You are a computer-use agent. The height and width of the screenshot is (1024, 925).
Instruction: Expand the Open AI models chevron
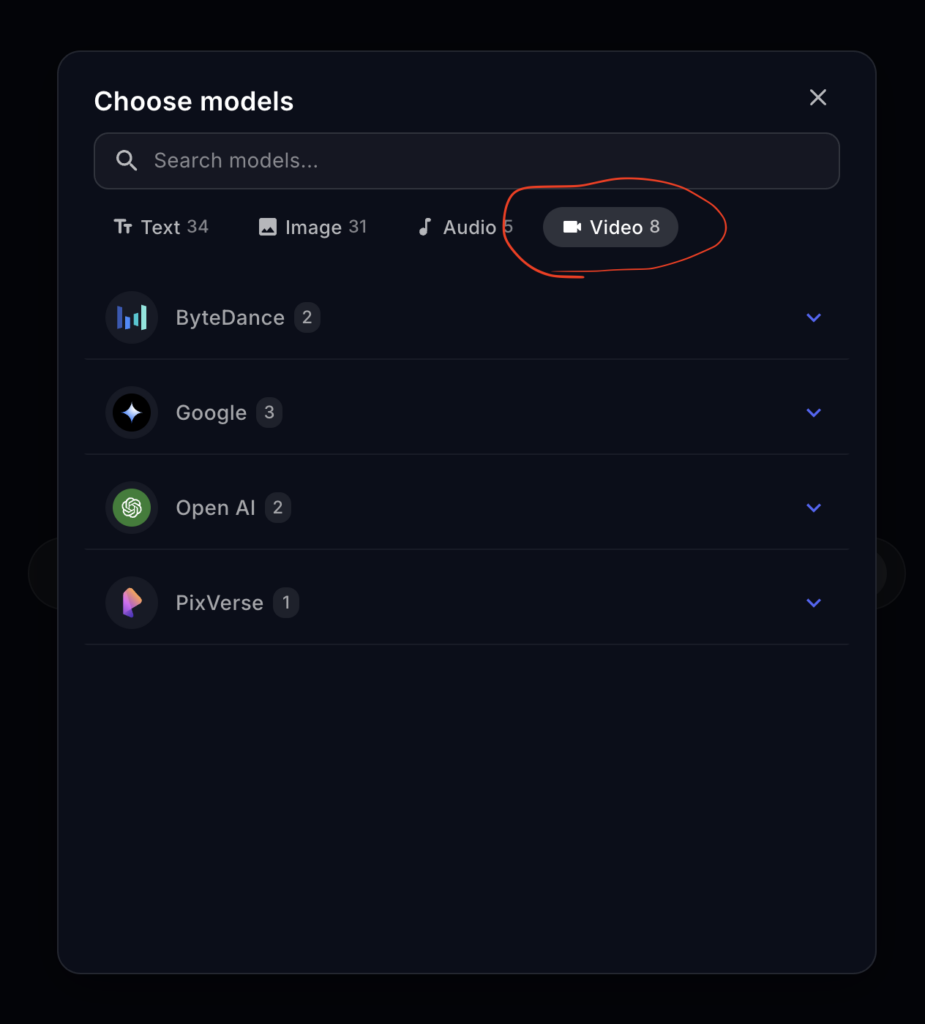[814, 508]
